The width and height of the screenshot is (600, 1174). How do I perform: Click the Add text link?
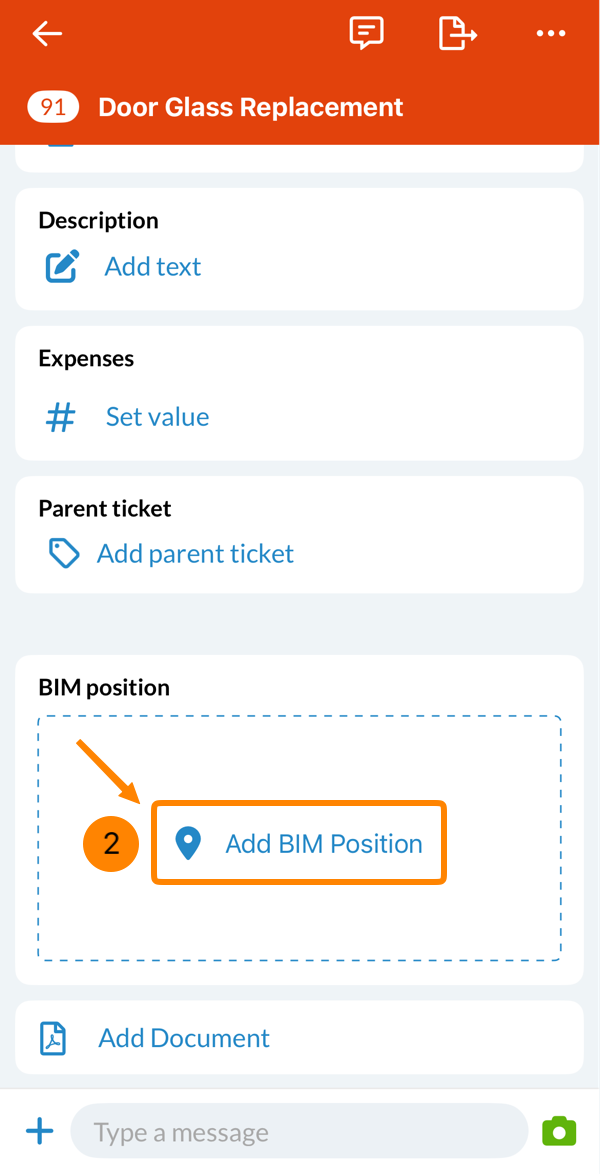[153, 267]
